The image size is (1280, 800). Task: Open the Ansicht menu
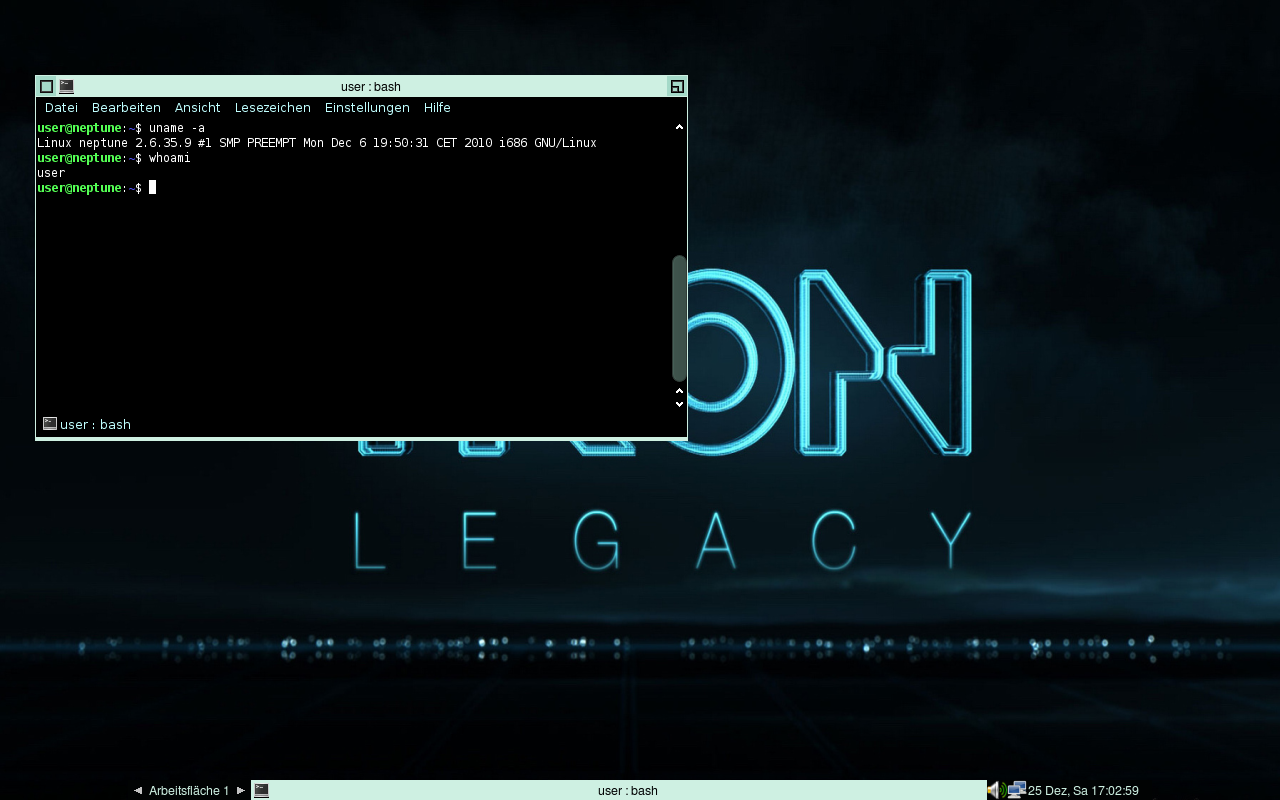coord(197,108)
